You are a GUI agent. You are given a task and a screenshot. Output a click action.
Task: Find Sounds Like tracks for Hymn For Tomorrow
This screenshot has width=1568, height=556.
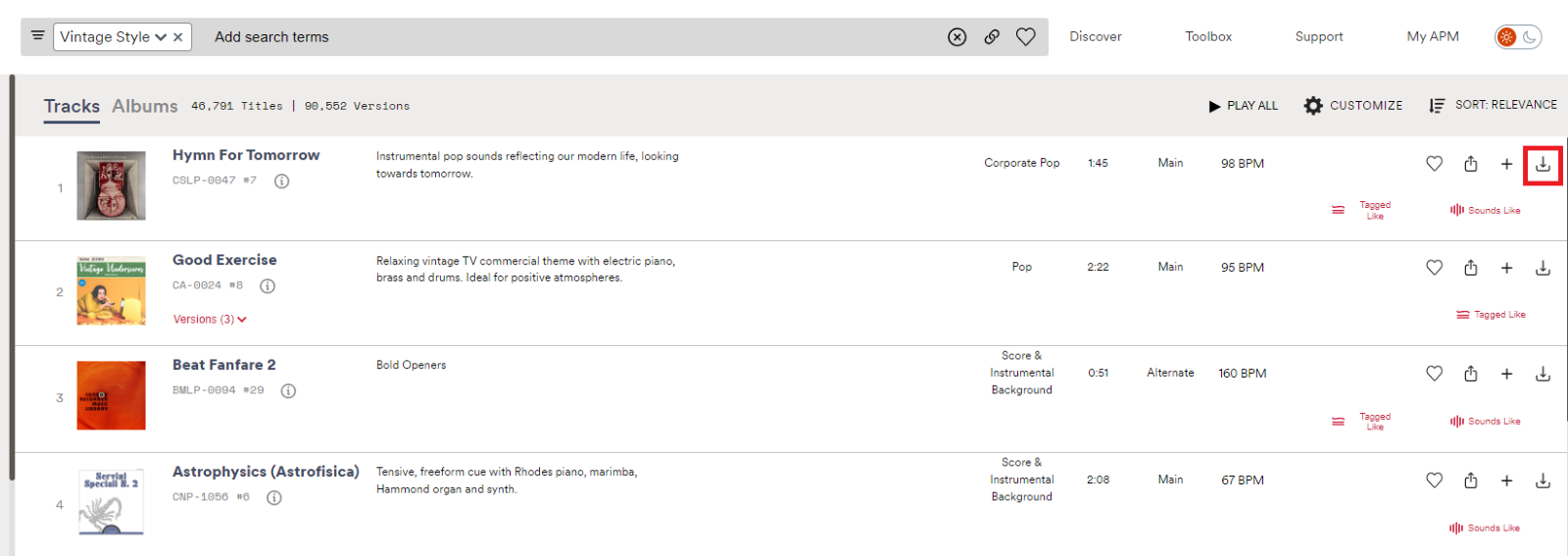click(x=1486, y=210)
